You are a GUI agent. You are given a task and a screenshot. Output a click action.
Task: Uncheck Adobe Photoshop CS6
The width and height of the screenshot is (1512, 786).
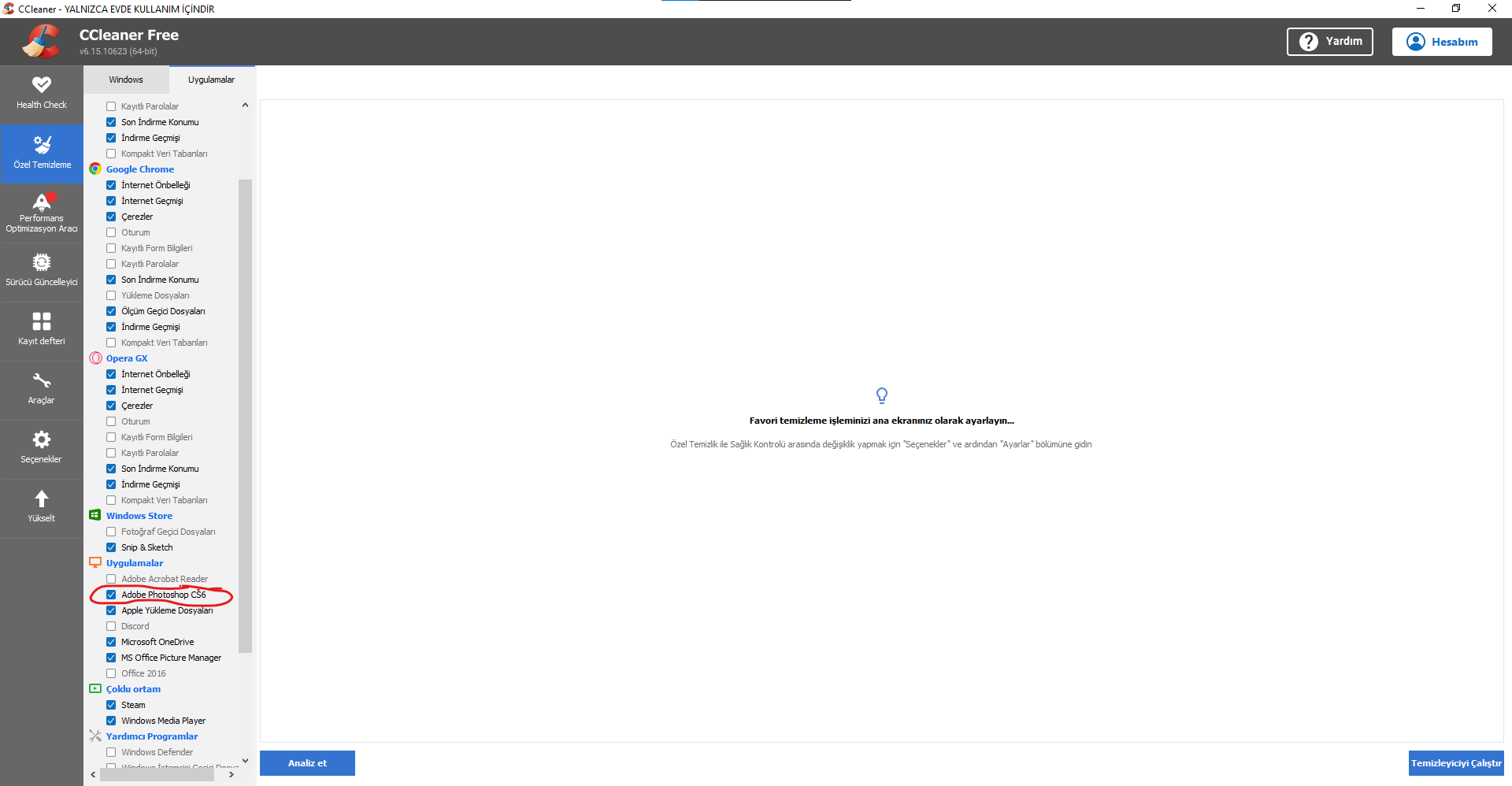pos(111,595)
